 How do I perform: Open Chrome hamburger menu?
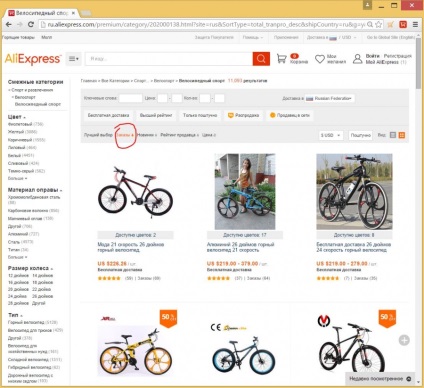pos(415,24)
